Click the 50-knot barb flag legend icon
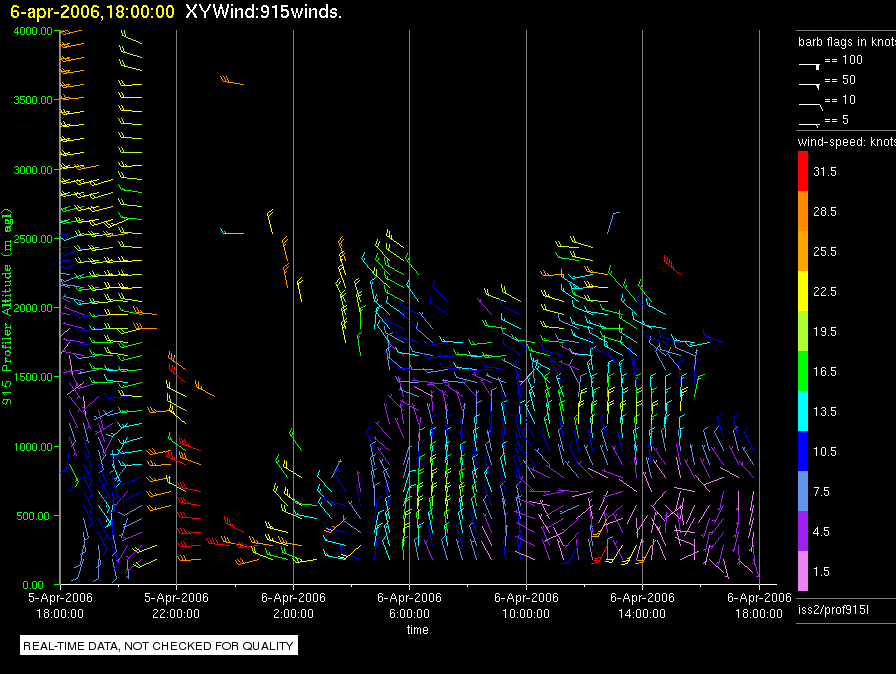 [809, 86]
